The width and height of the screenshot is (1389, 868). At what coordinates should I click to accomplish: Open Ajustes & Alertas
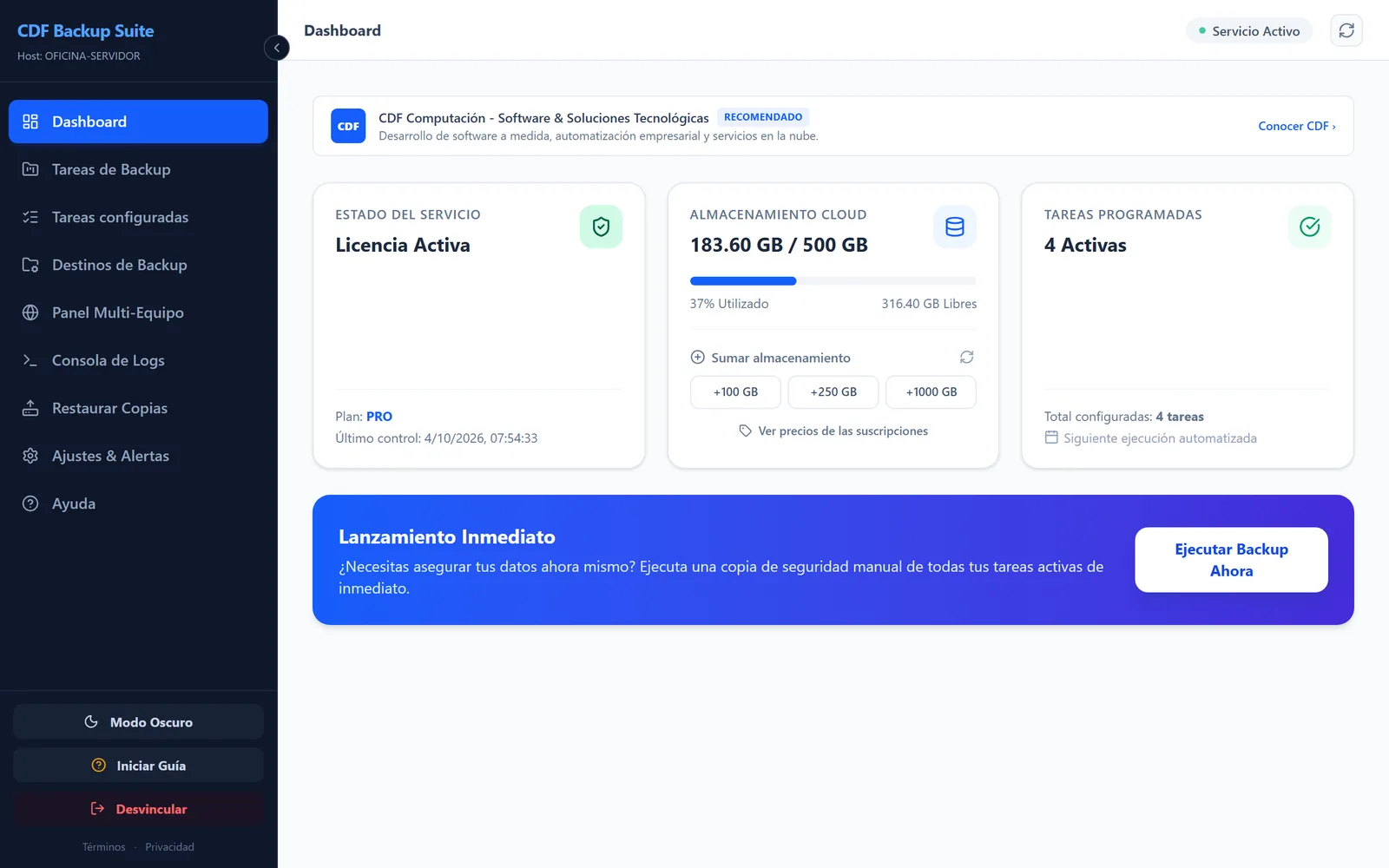coord(138,456)
